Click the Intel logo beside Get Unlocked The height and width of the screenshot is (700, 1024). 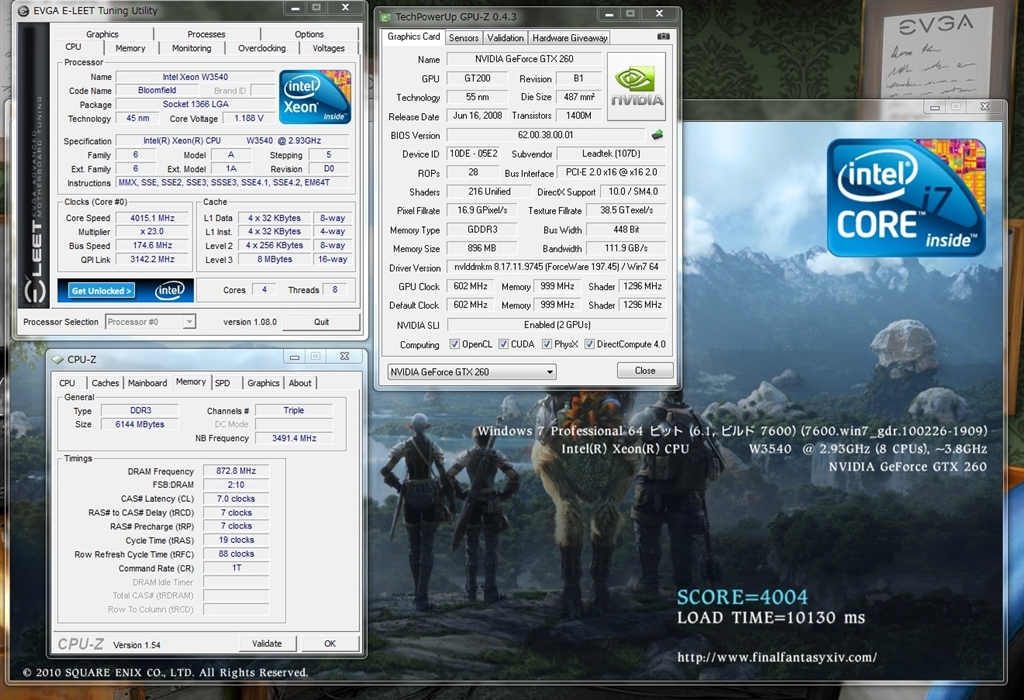click(x=170, y=290)
